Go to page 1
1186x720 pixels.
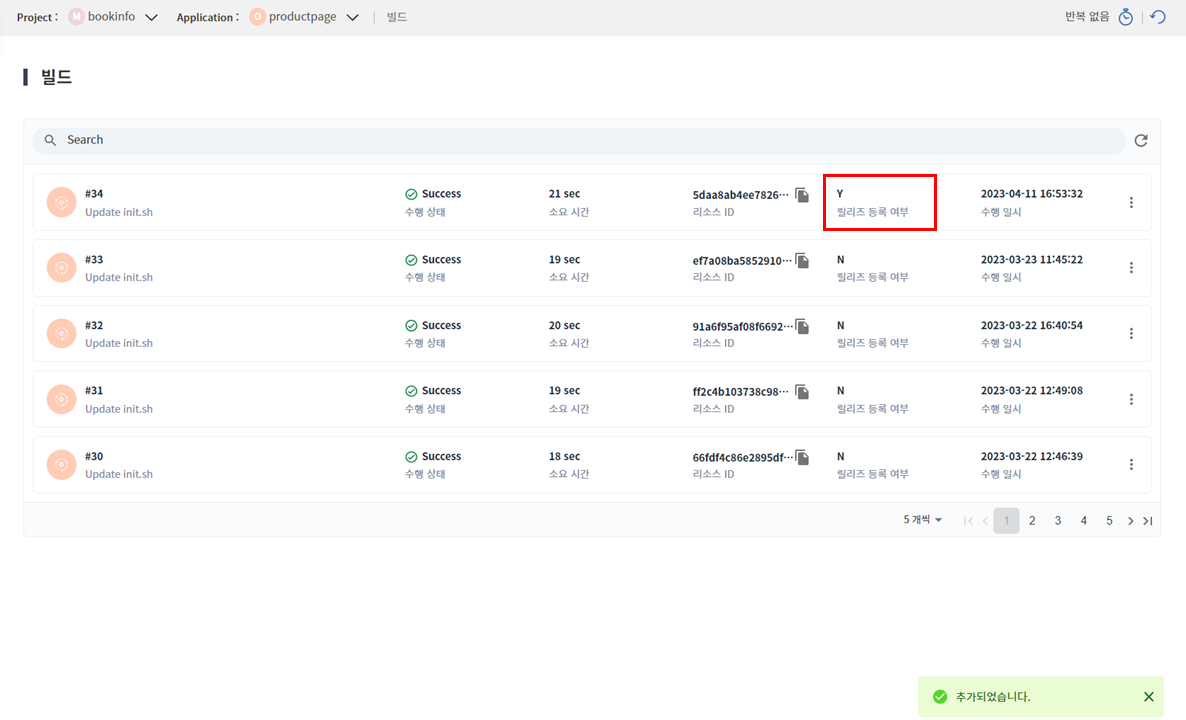click(x=1006, y=520)
